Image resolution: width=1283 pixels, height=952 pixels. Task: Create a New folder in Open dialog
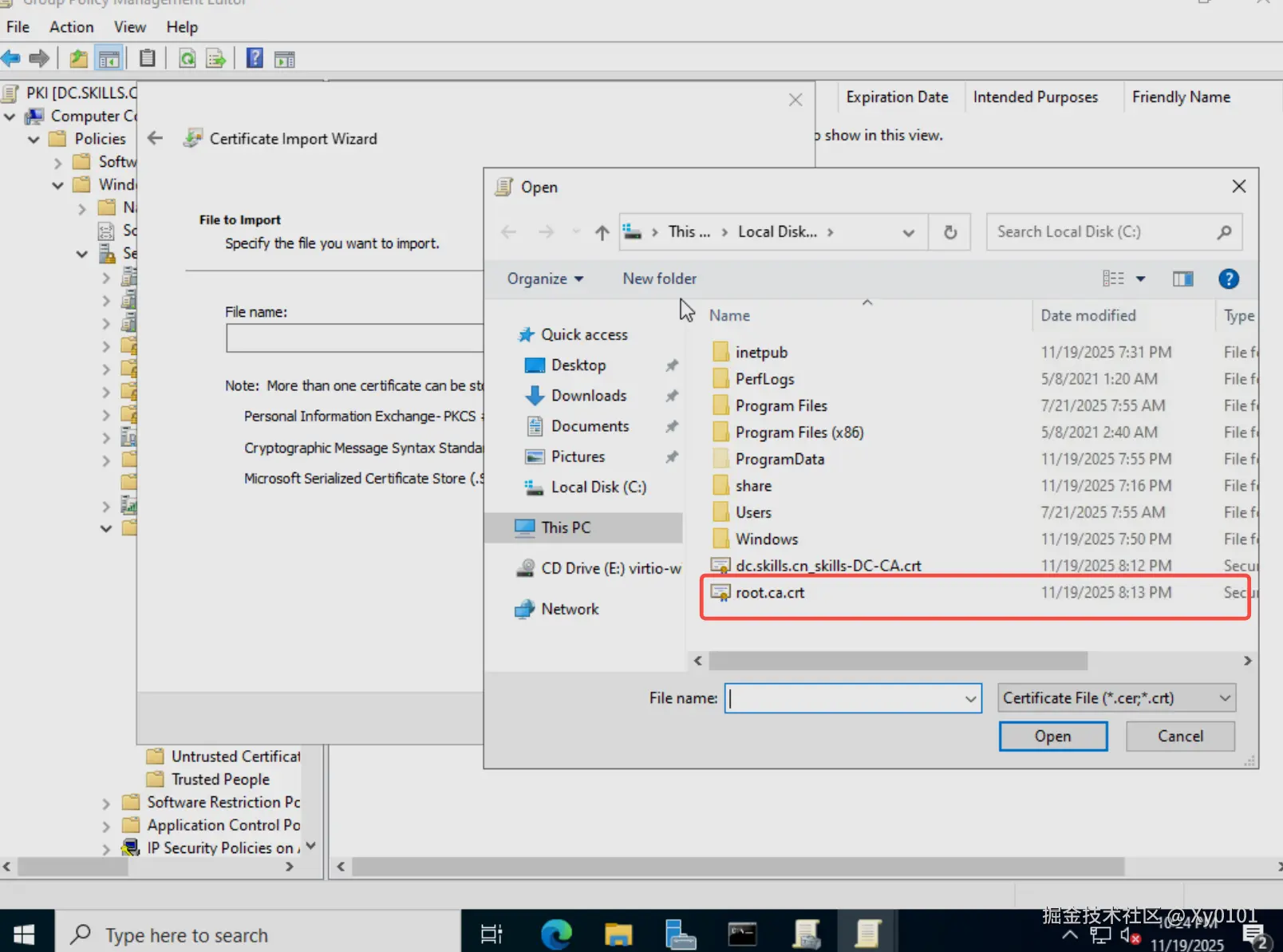(x=659, y=278)
